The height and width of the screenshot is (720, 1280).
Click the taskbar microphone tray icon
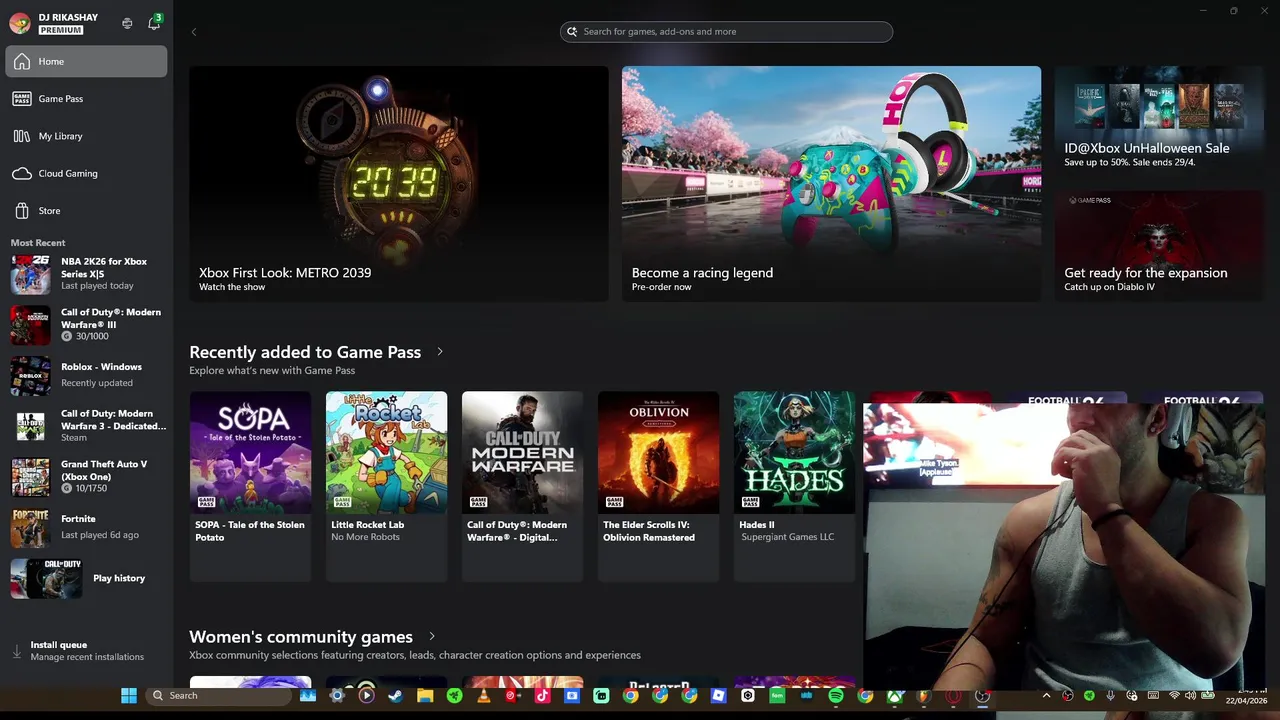click(1110, 695)
